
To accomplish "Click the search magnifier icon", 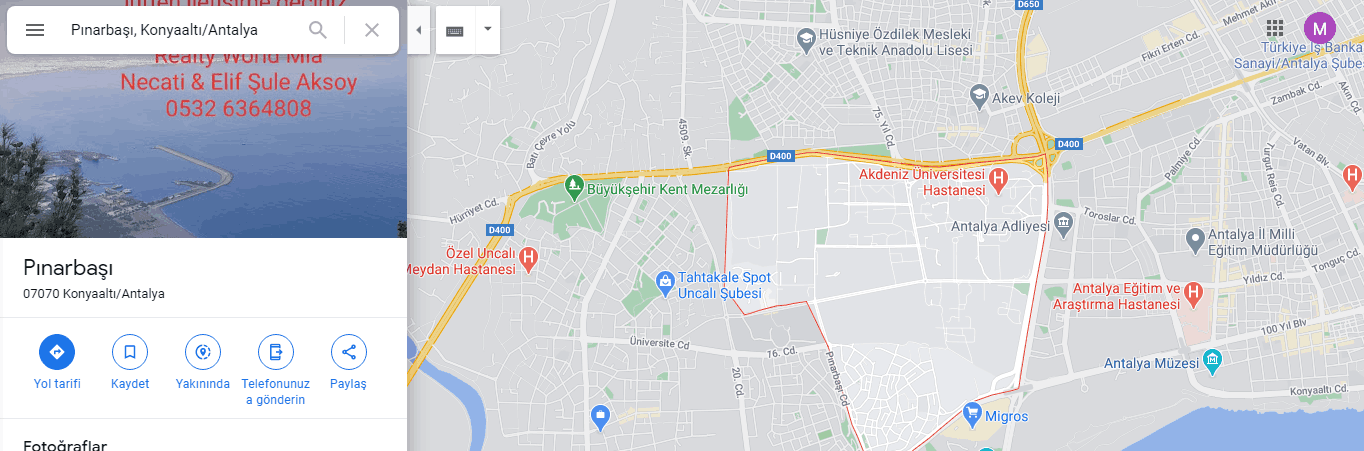I will pos(318,30).
